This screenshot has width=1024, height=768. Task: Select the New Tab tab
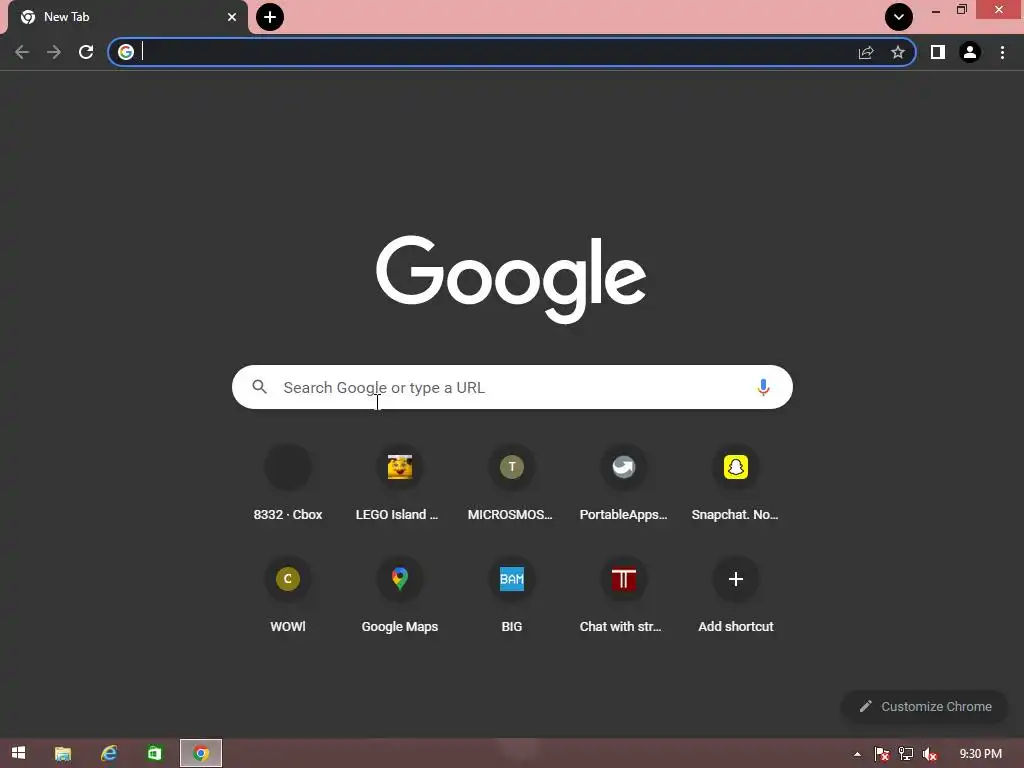click(x=128, y=17)
